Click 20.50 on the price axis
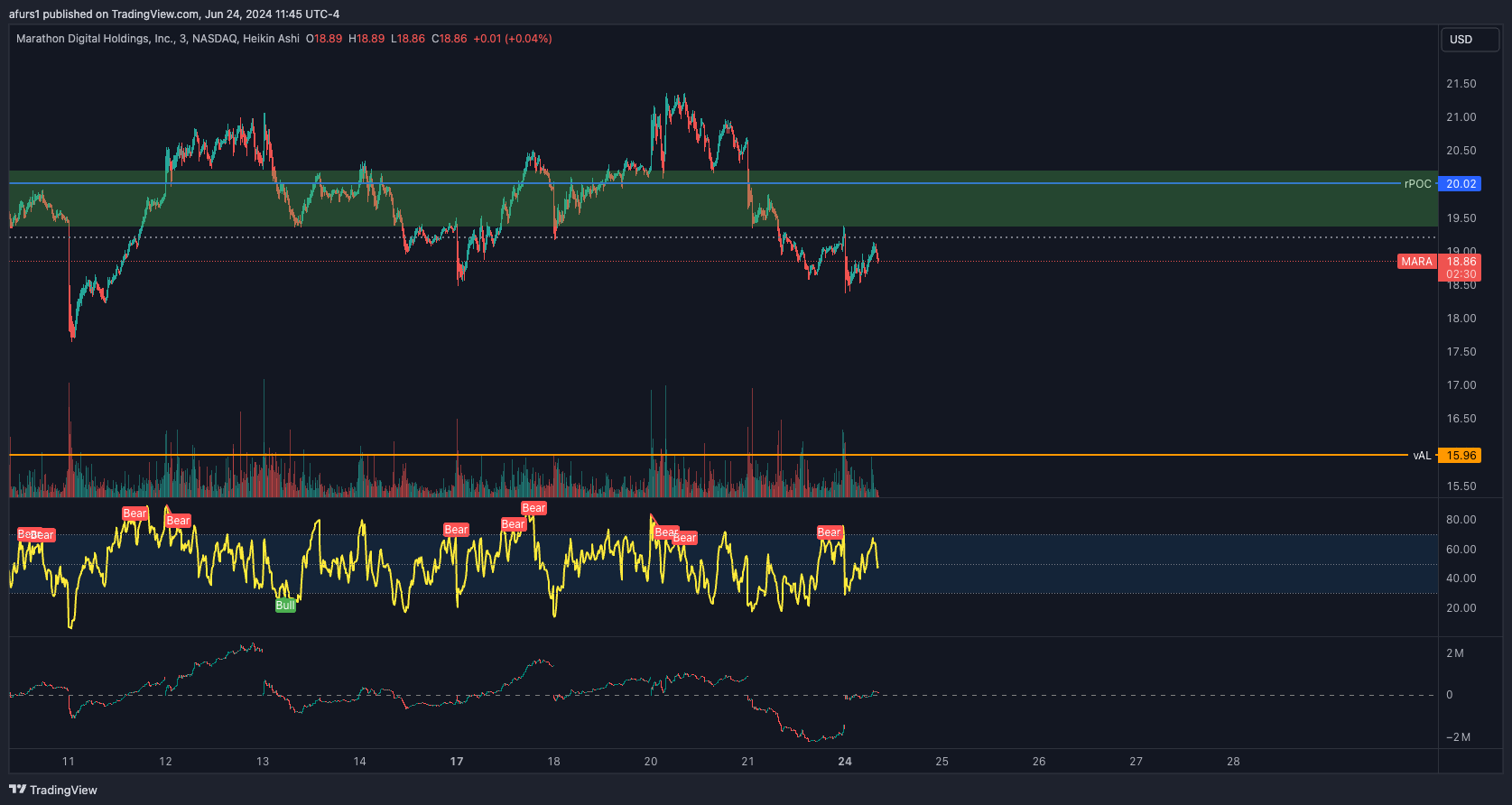1512x805 pixels. click(x=1461, y=151)
